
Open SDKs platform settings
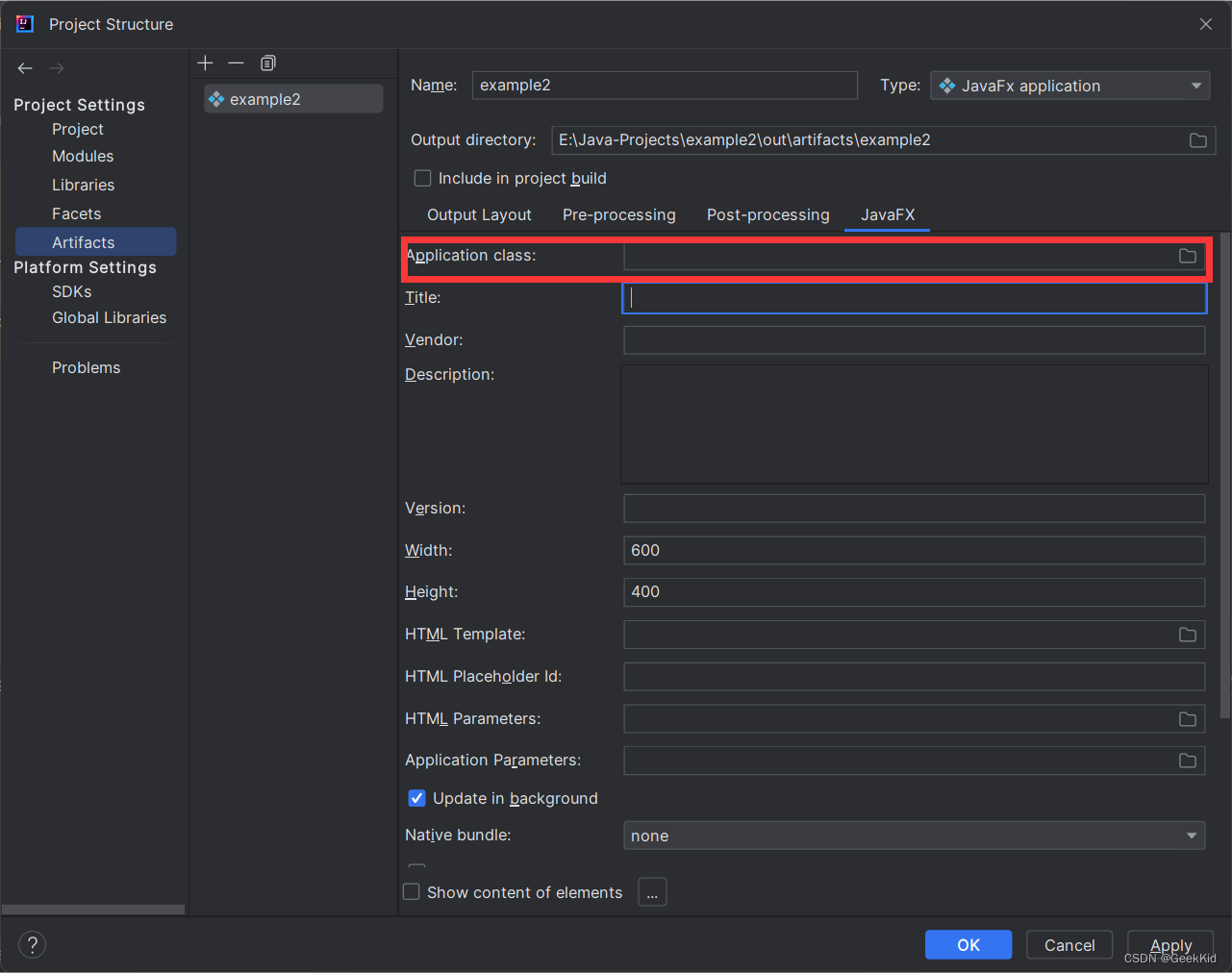point(71,291)
